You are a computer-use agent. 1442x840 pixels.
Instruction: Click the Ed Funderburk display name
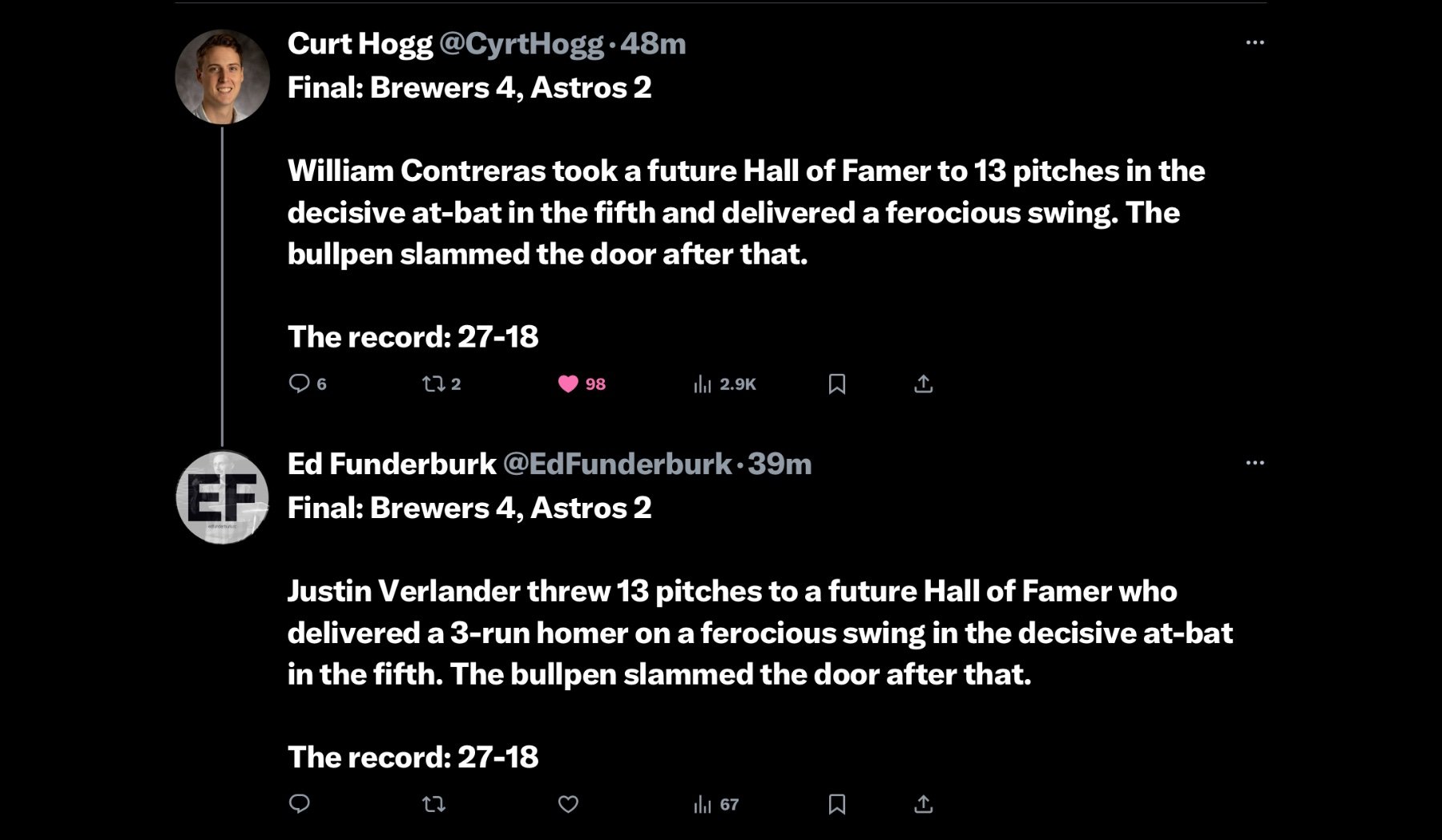392,464
